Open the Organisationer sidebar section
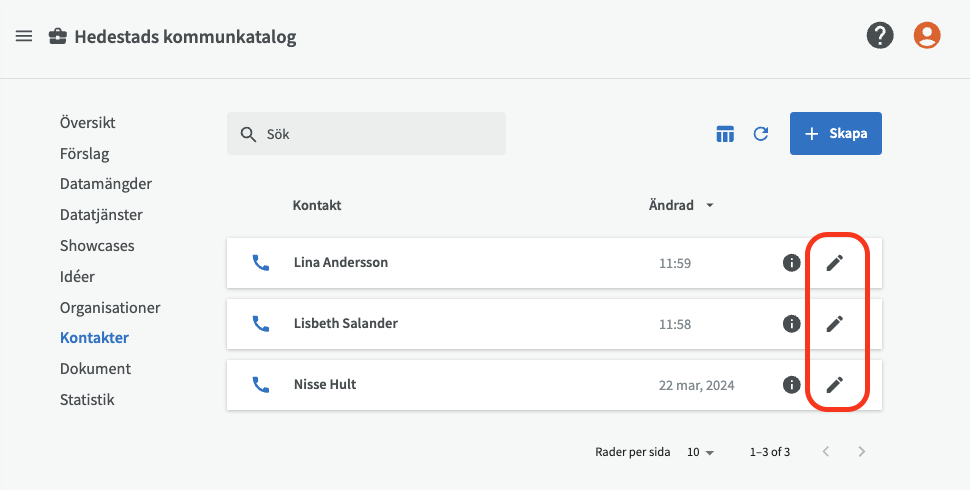Image resolution: width=970 pixels, height=490 pixels. tap(110, 308)
